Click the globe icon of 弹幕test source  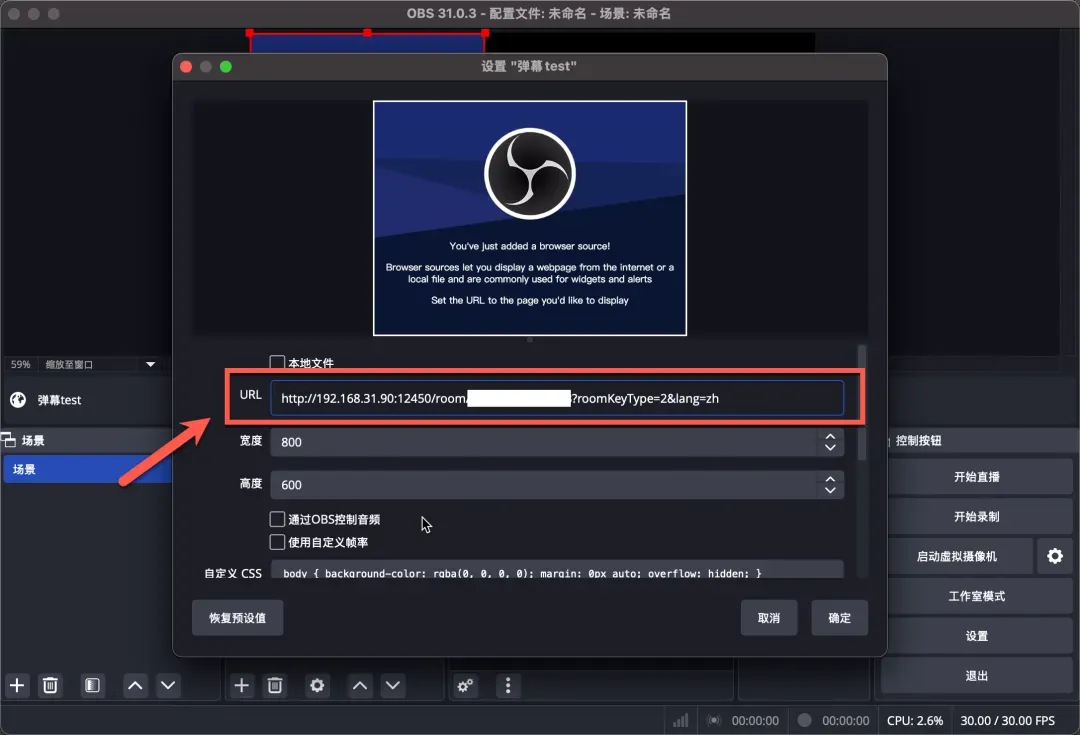tap(18, 400)
